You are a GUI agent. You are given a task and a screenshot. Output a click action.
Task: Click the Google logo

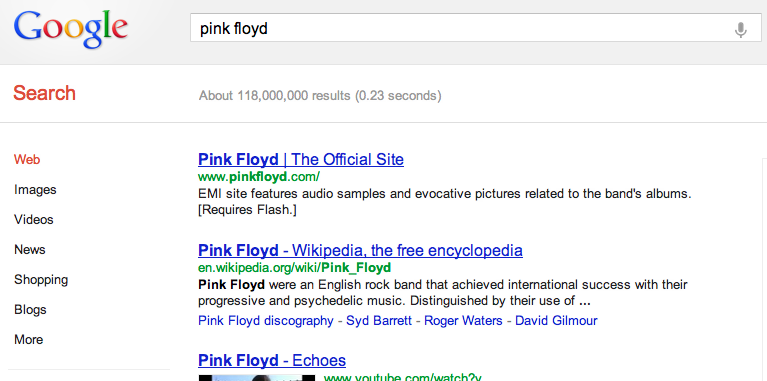[x=71, y=29]
